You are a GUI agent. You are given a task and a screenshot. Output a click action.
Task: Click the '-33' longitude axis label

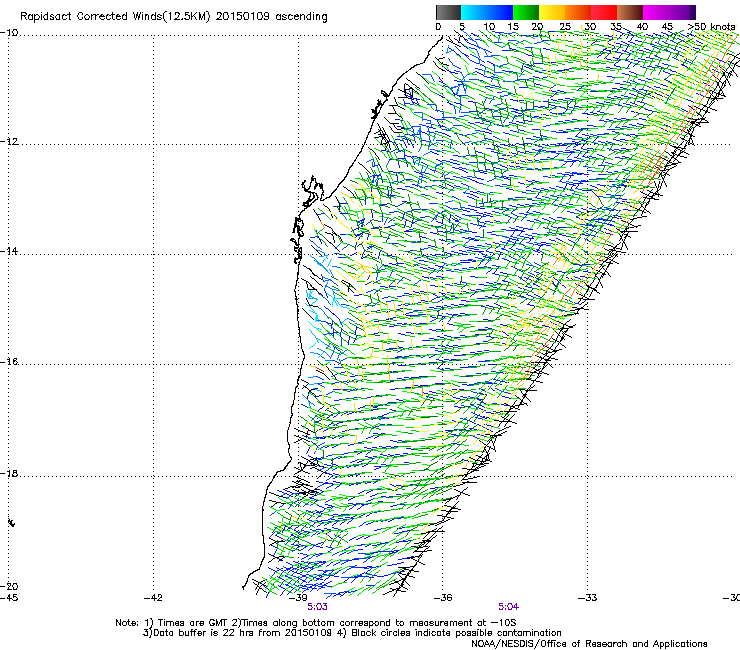588,598
